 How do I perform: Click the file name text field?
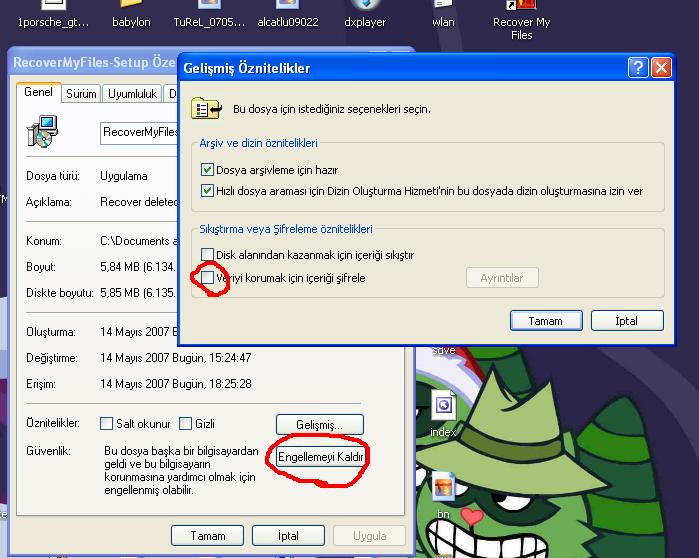[138, 132]
